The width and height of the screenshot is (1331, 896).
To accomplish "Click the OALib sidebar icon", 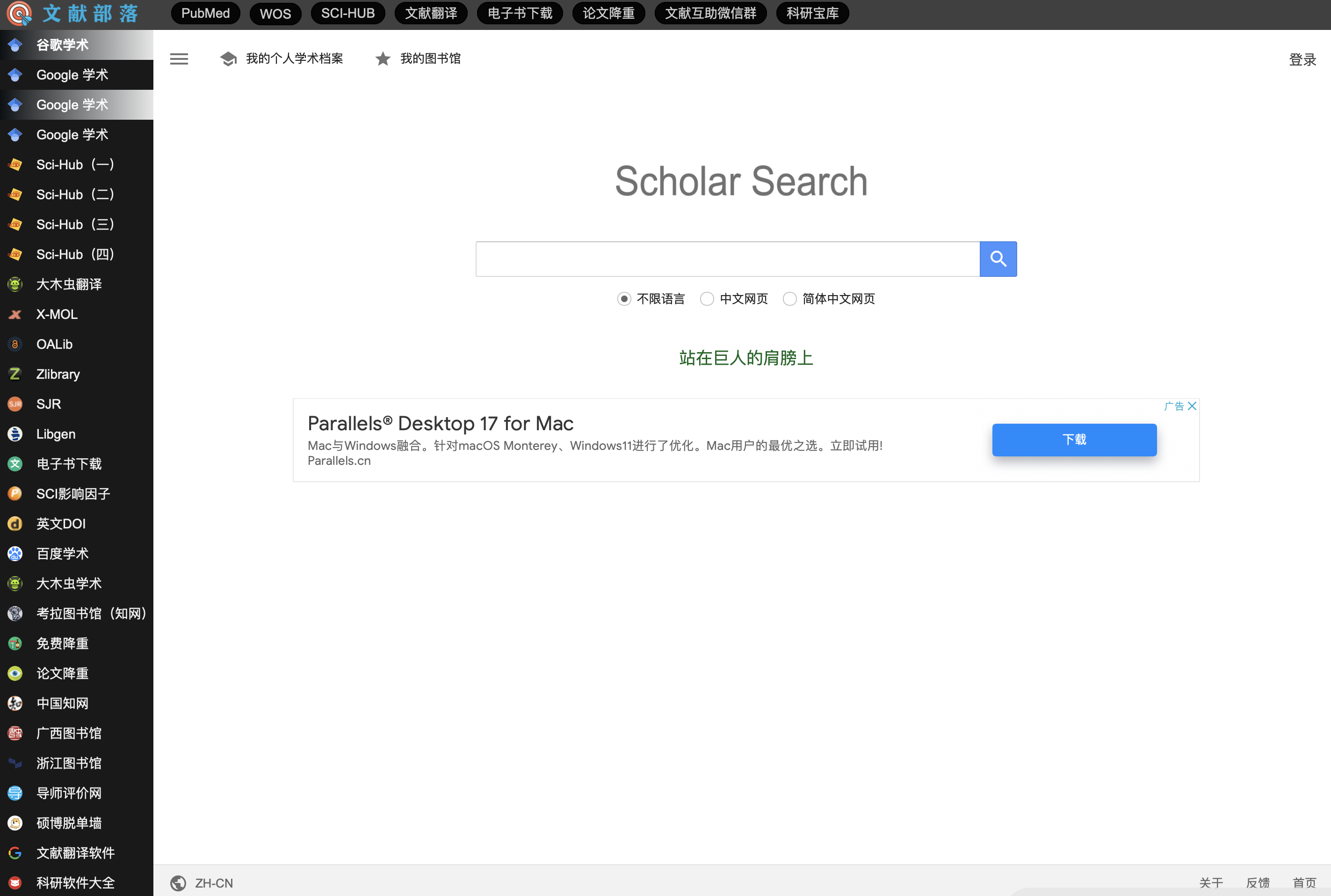I will point(15,344).
